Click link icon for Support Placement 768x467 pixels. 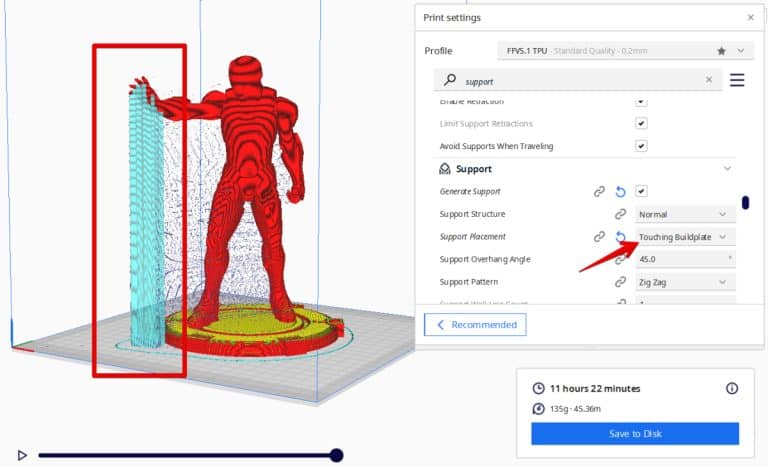pyautogui.click(x=599, y=237)
